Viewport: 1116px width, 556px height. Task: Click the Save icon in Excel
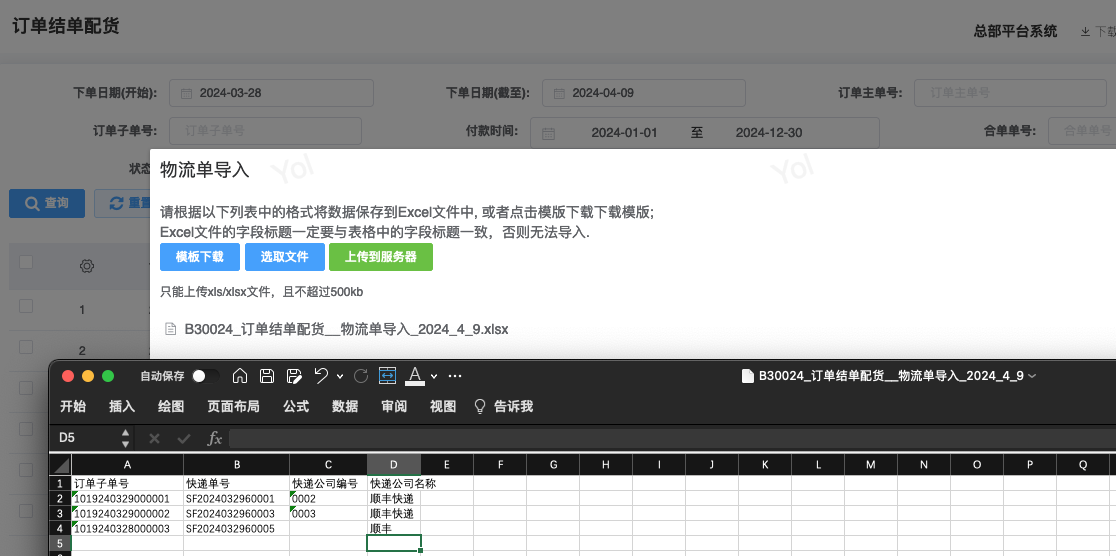pyautogui.click(x=267, y=376)
